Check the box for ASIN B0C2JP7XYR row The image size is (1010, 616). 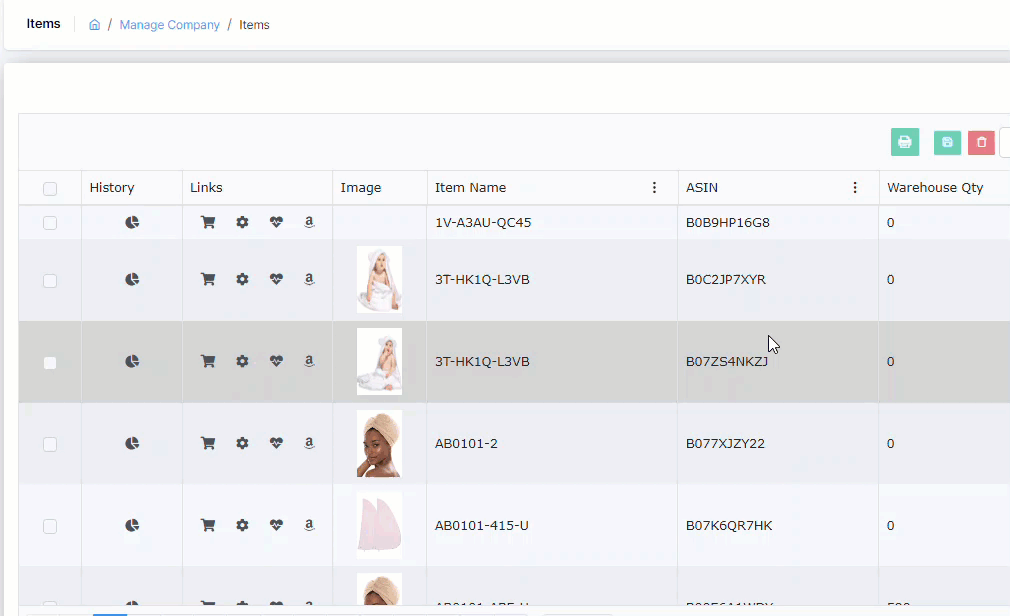click(x=50, y=281)
